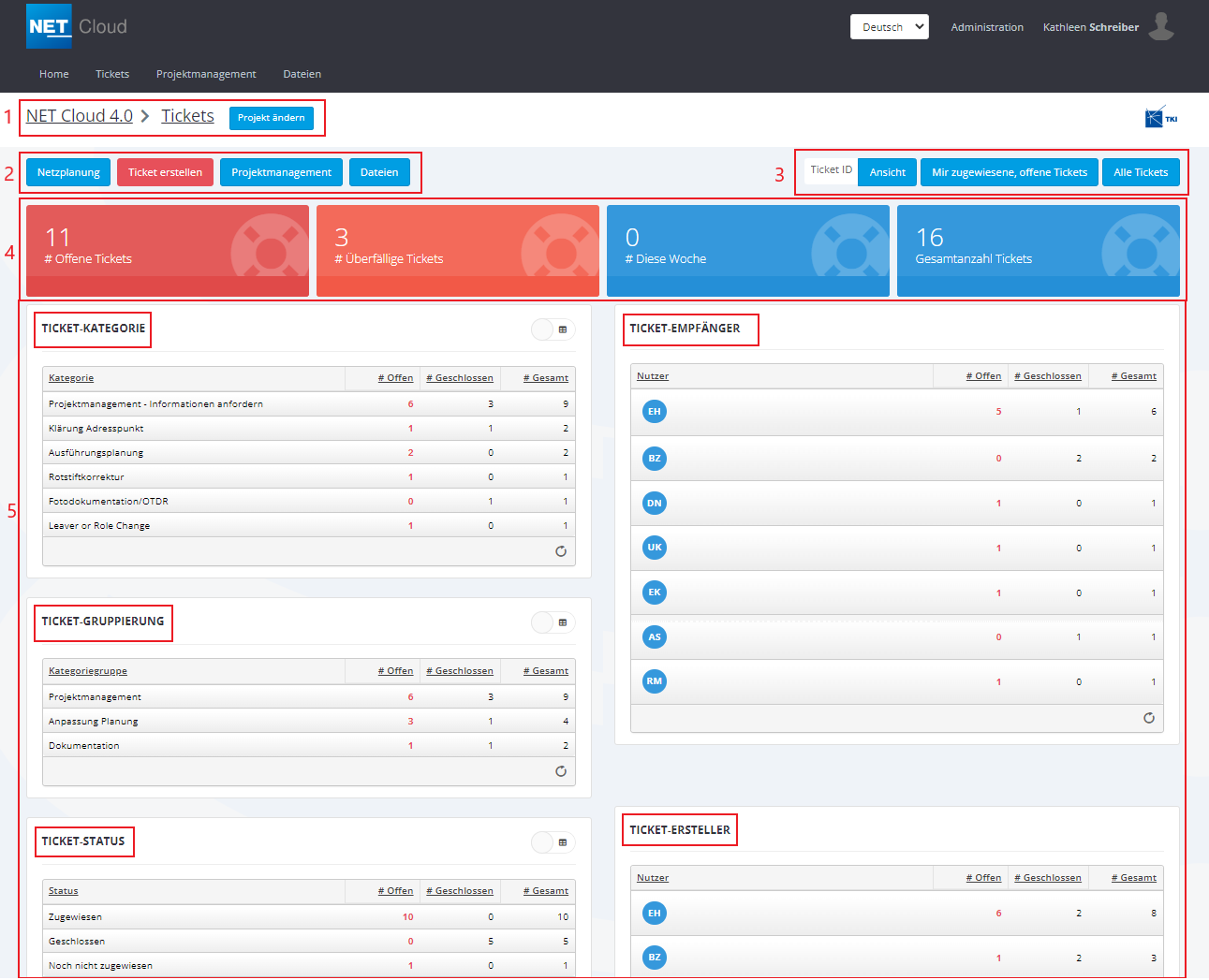Image resolution: width=1209 pixels, height=980 pixels.
Task: Click the TKI project logo
Action: [x=1160, y=118]
